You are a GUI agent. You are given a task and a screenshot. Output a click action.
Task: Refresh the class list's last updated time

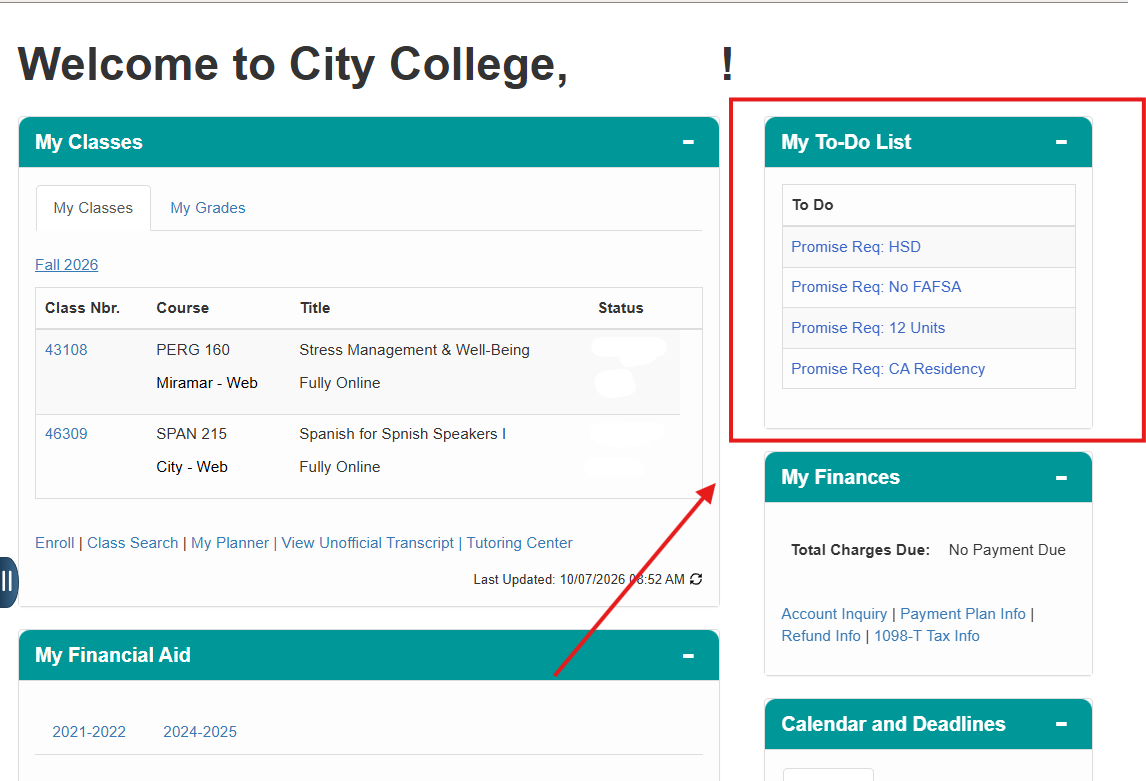696,579
